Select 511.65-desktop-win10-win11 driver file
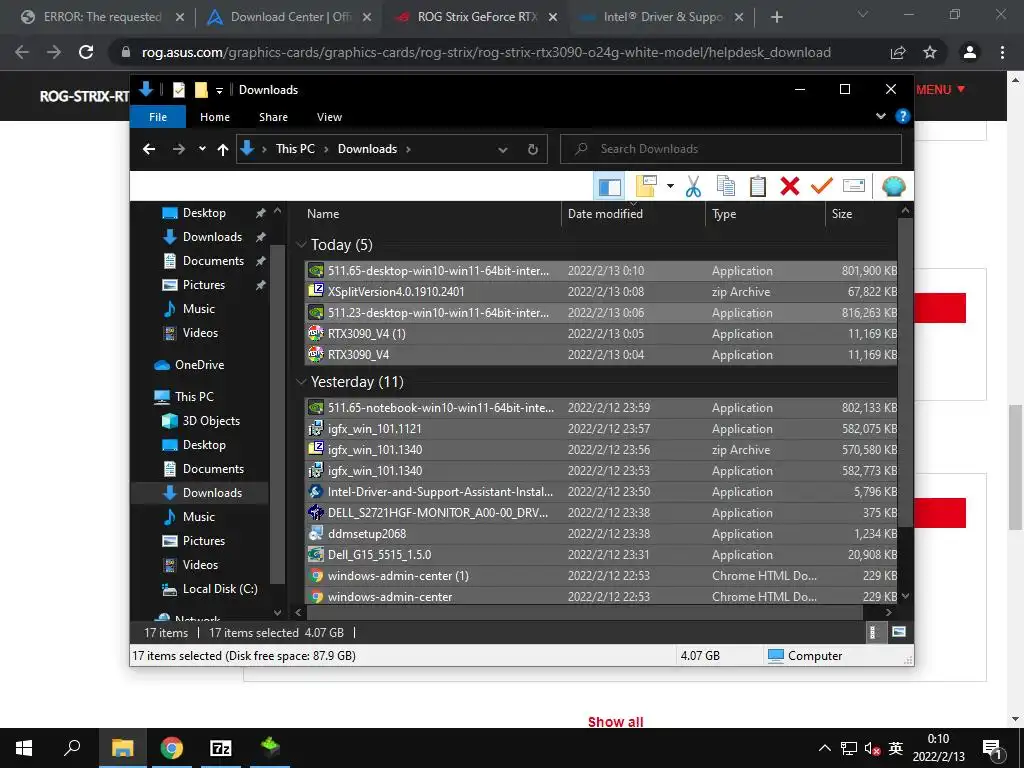 [601, 270]
